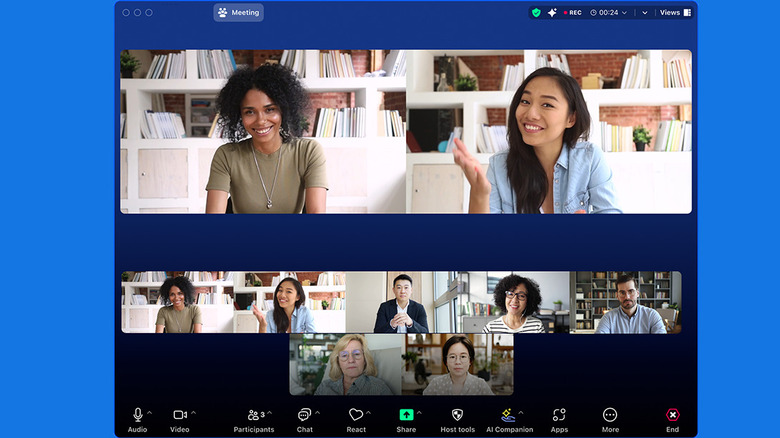The image size is (780, 438).
Task: Stop the camera via Video icon
Action: (180, 415)
